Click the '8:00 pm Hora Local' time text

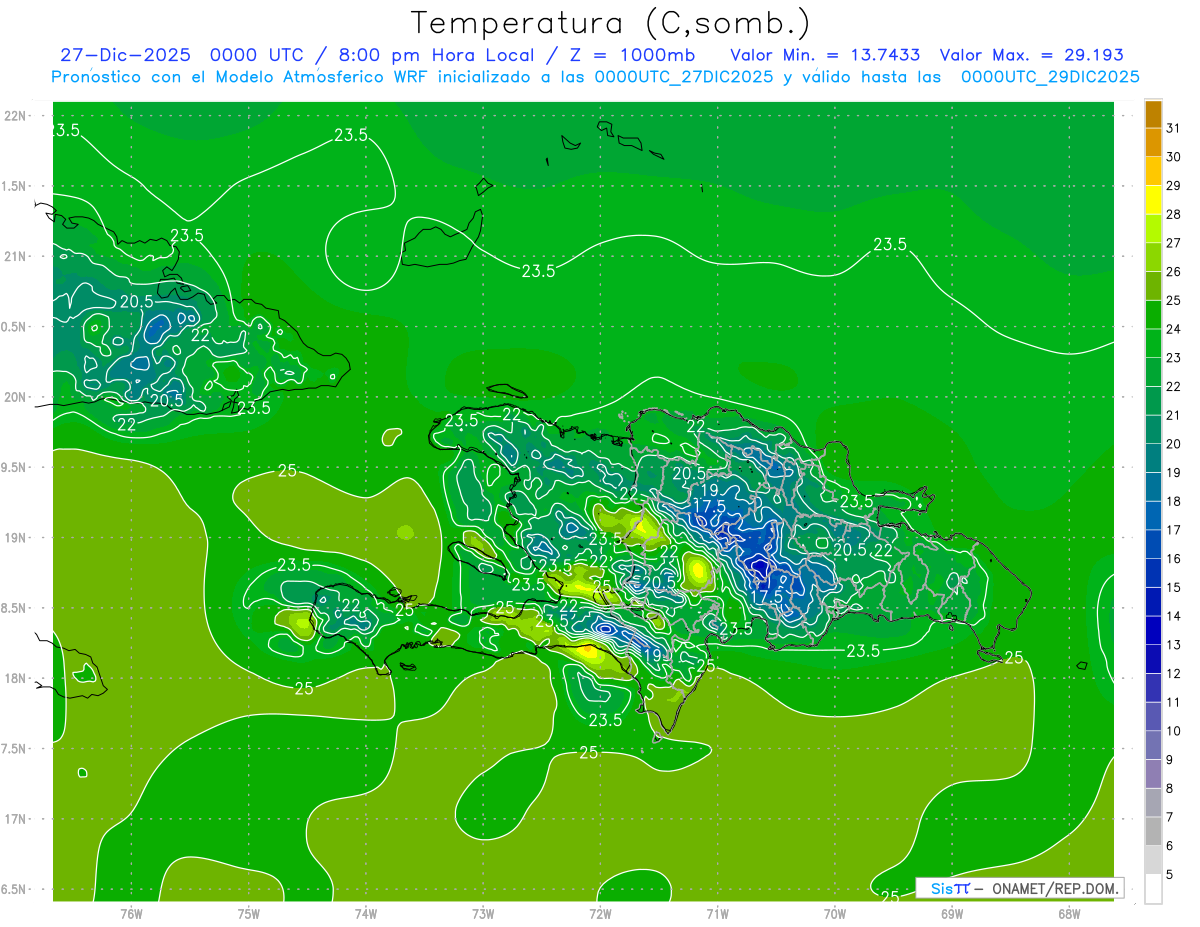pos(436,55)
